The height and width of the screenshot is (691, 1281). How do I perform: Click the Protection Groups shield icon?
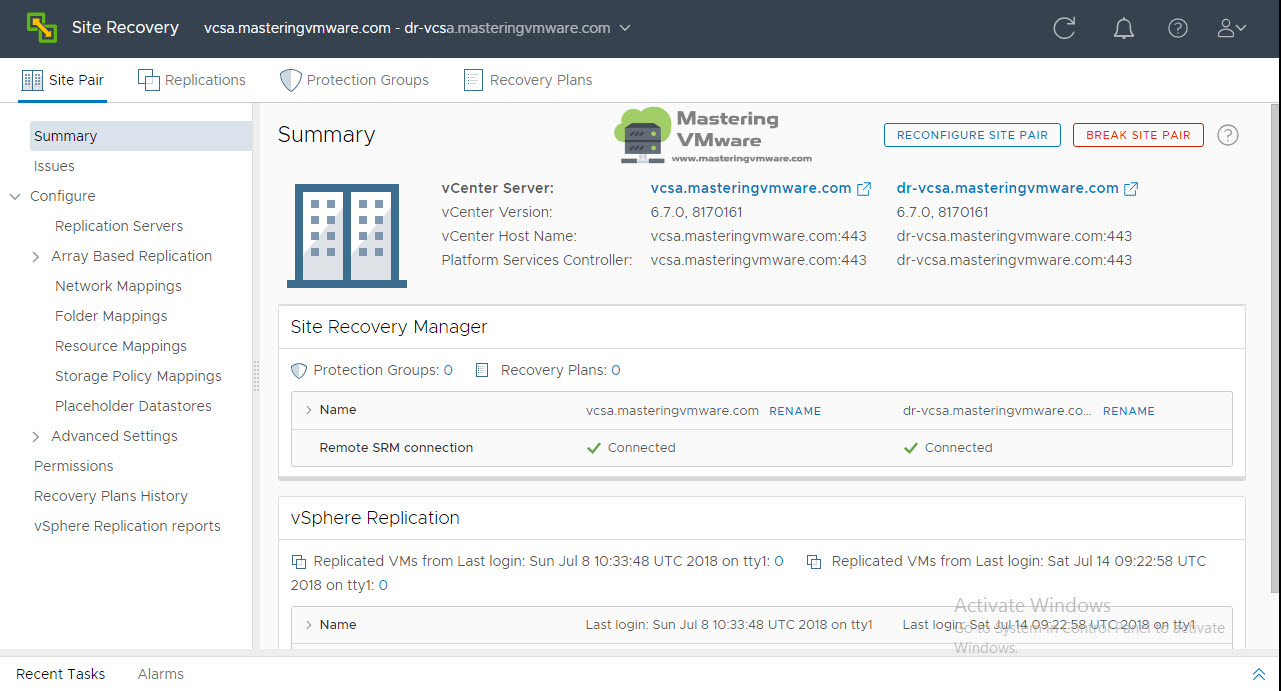pyautogui.click(x=290, y=80)
